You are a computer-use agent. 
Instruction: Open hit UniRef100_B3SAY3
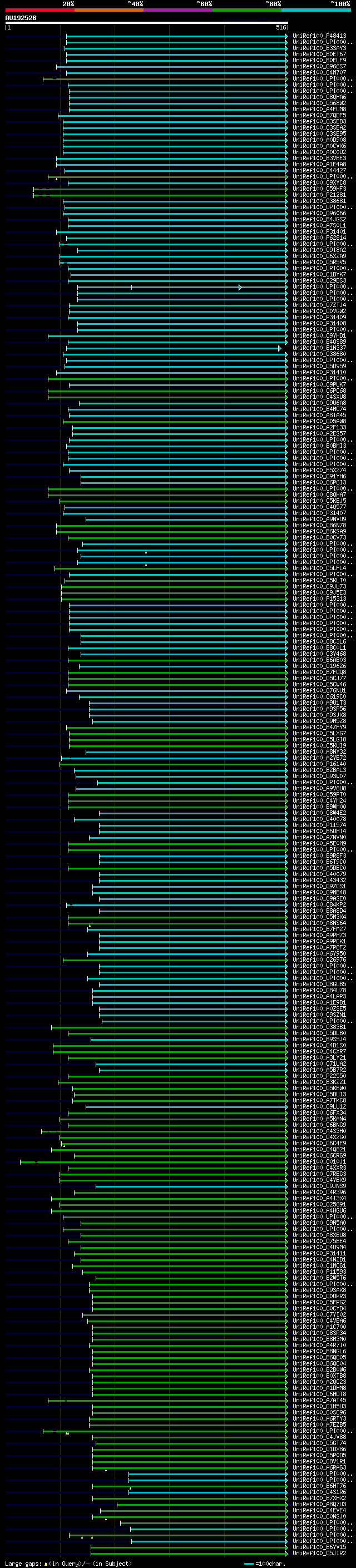coord(319,48)
